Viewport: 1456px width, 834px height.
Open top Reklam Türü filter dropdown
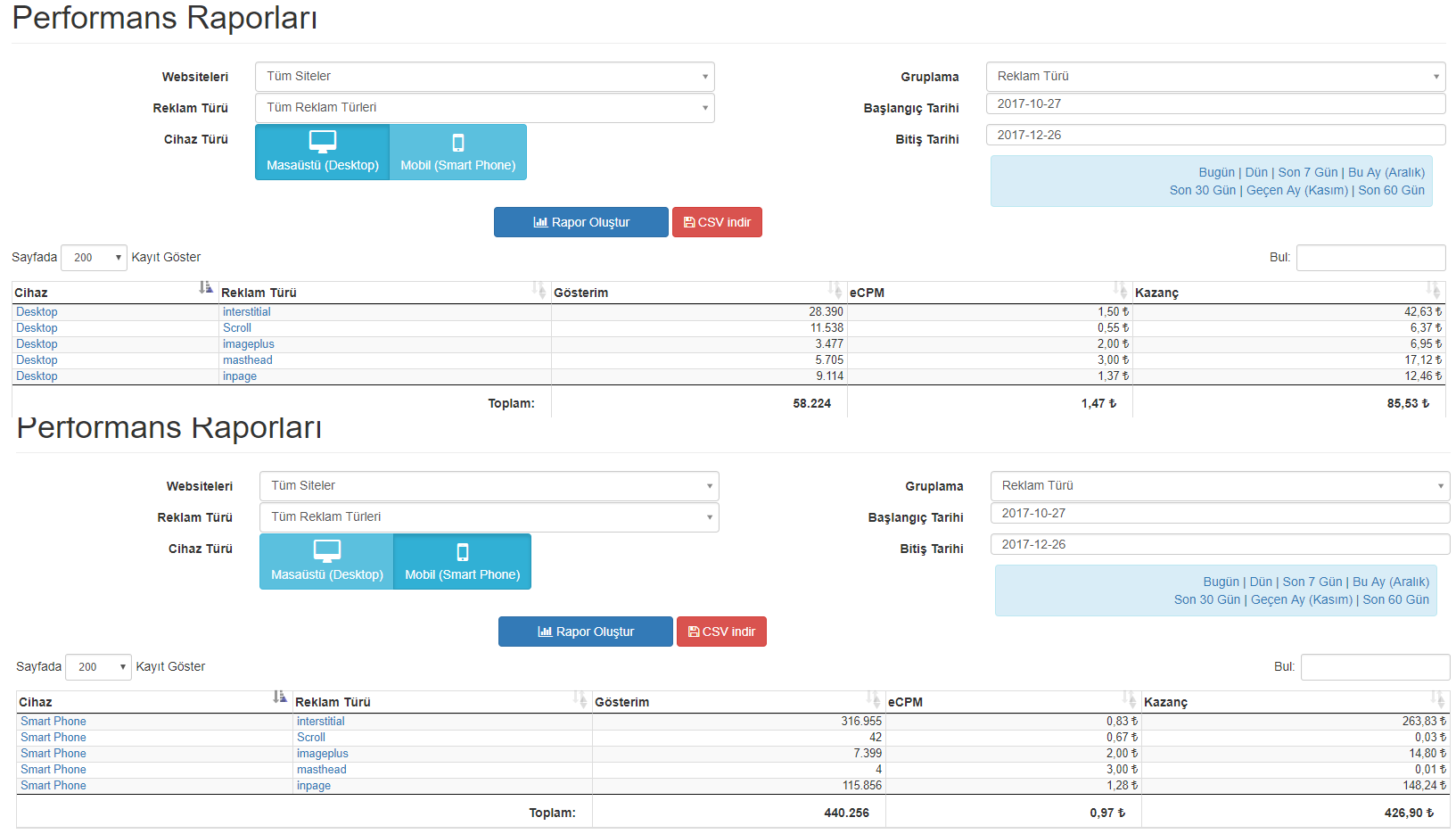(485, 108)
